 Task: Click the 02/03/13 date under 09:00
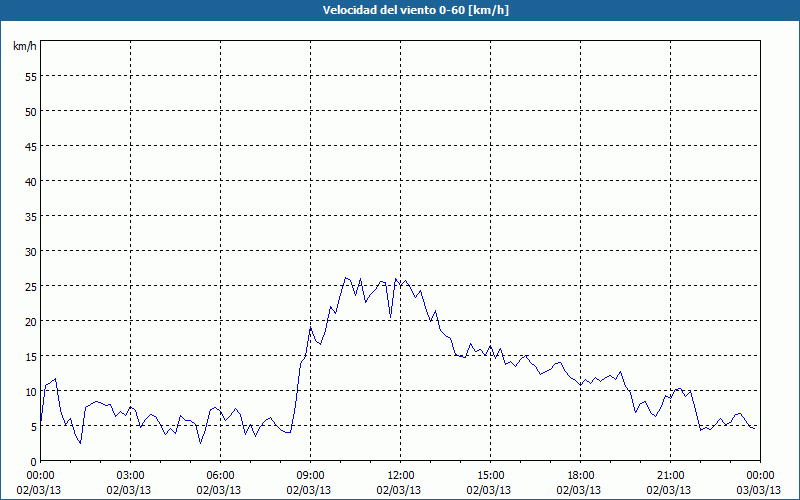pos(309,490)
